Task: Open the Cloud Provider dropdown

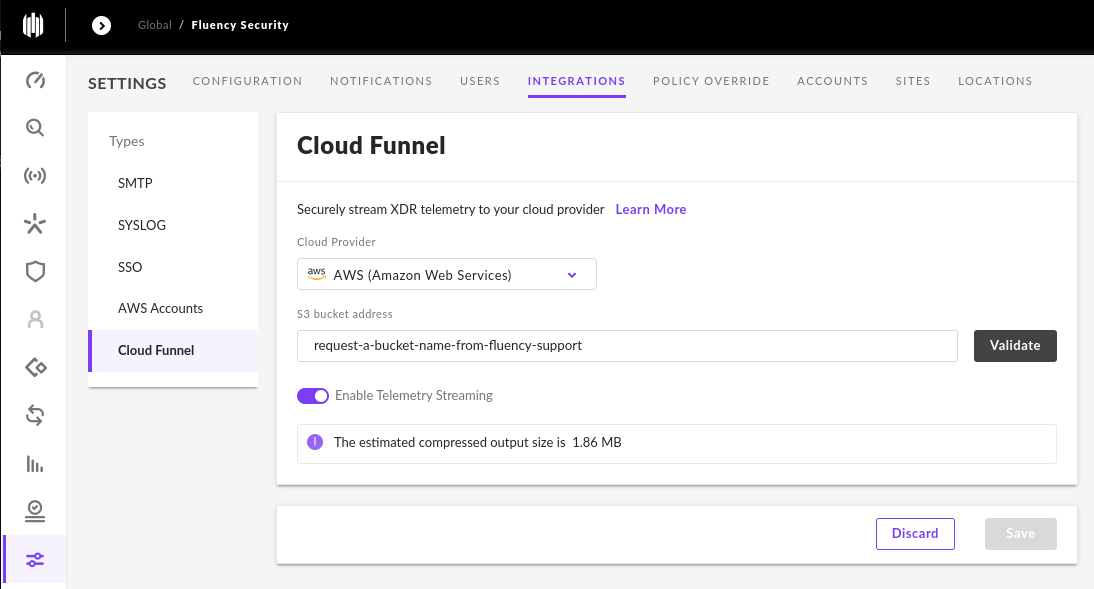Action: pos(447,274)
